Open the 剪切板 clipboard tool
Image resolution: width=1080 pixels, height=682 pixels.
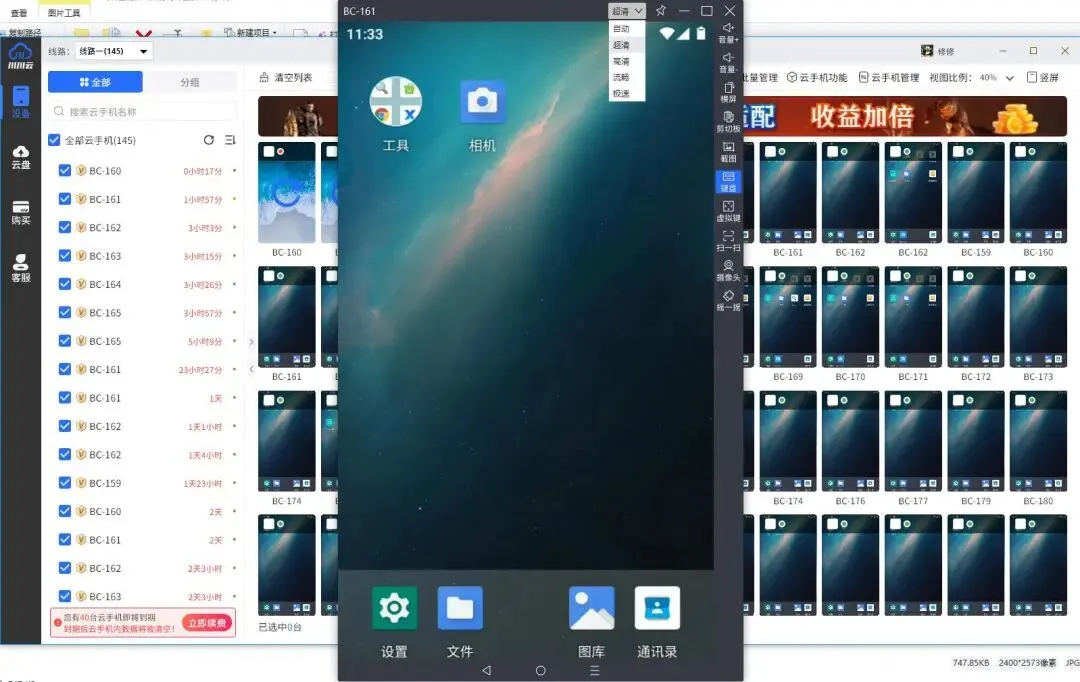728,121
